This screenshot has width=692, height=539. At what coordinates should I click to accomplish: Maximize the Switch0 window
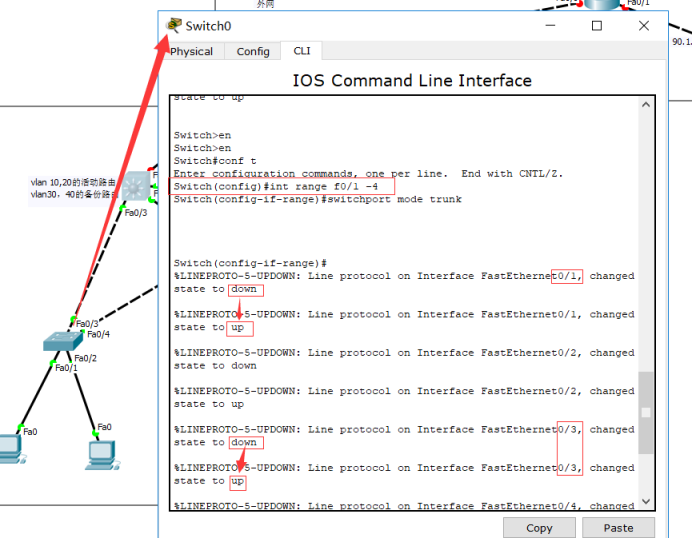click(x=597, y=26)
